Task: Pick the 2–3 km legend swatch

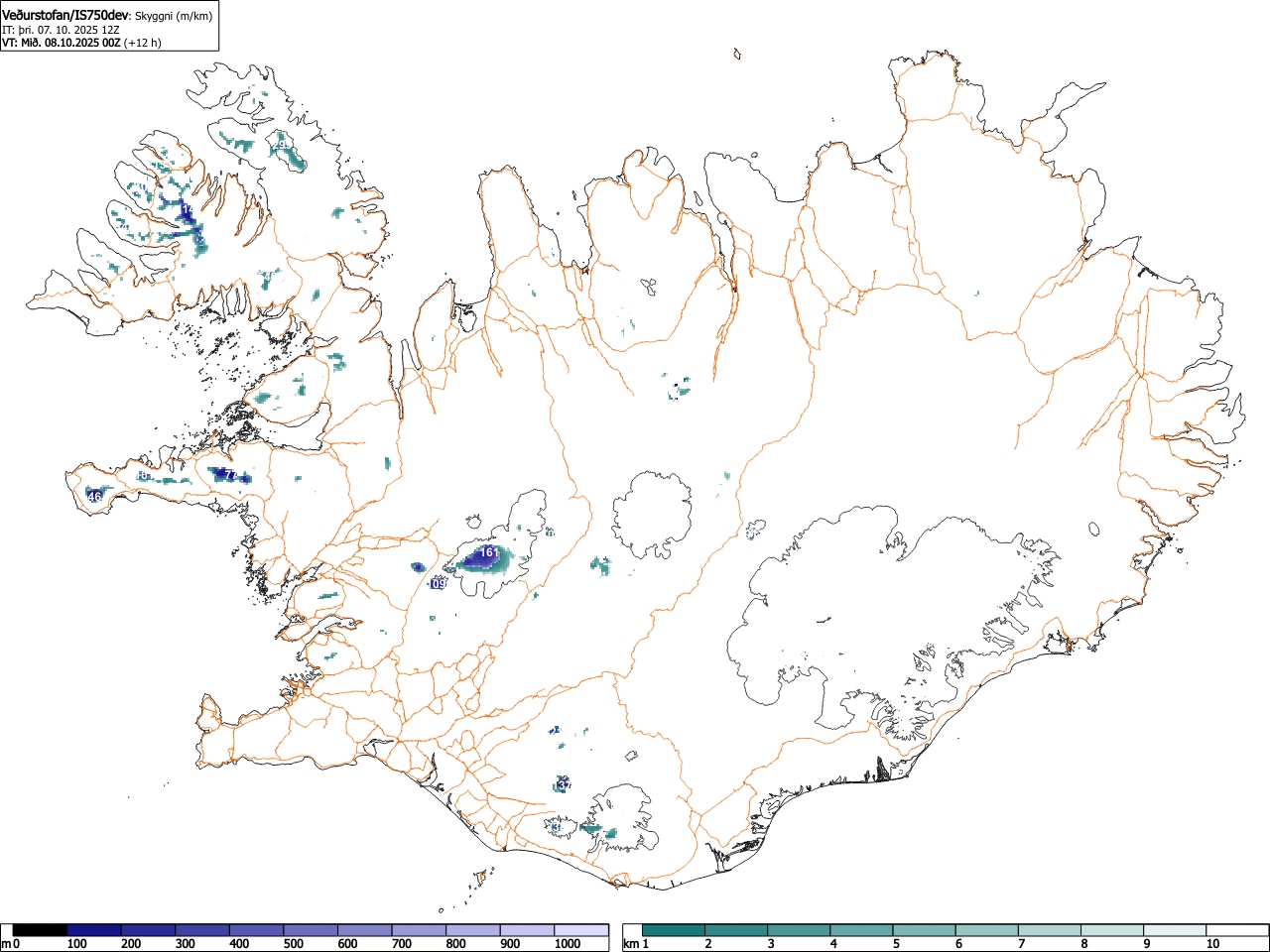Action: [x=736, y=930]
